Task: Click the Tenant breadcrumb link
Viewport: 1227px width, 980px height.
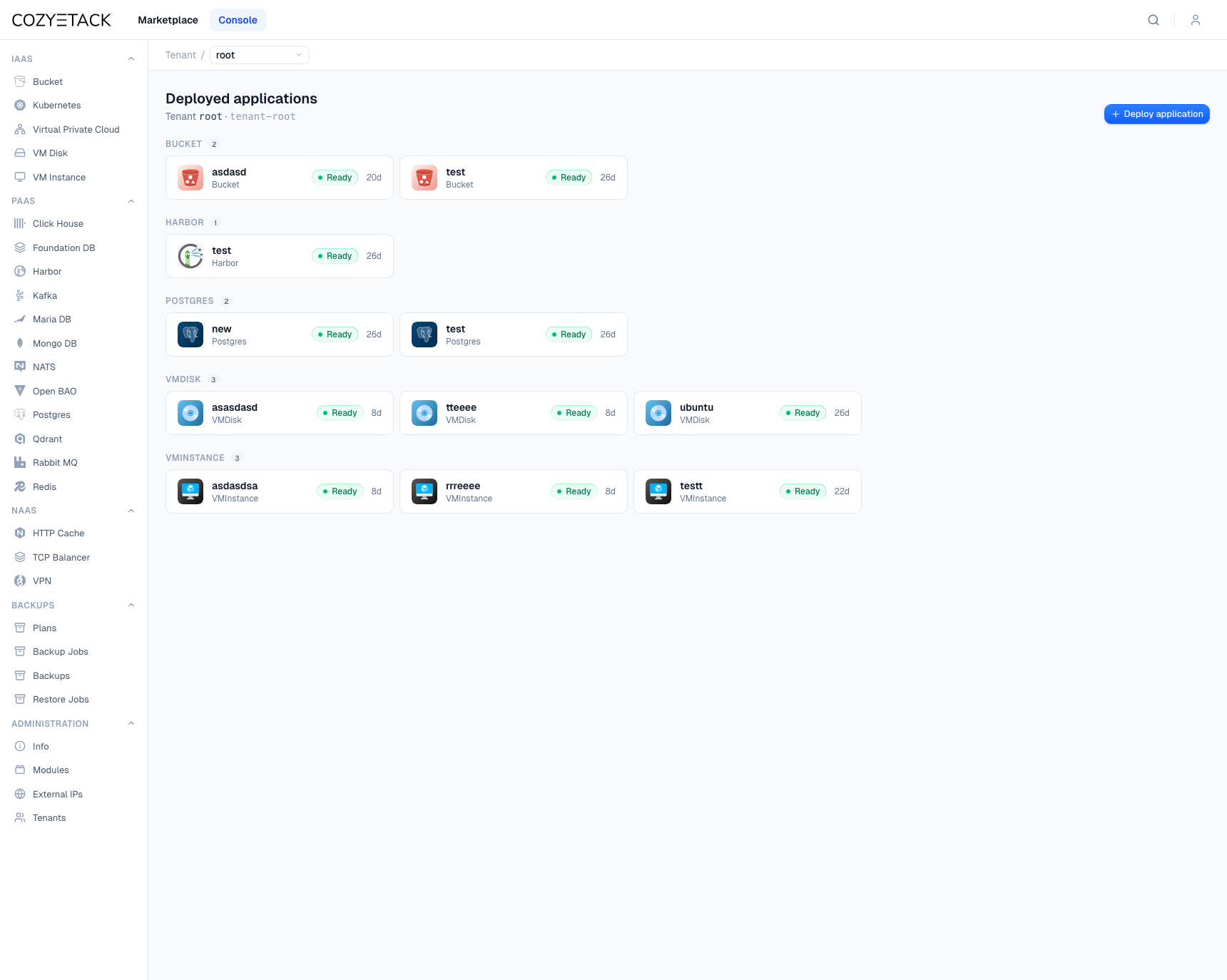Action: click(x=180, y=55)
